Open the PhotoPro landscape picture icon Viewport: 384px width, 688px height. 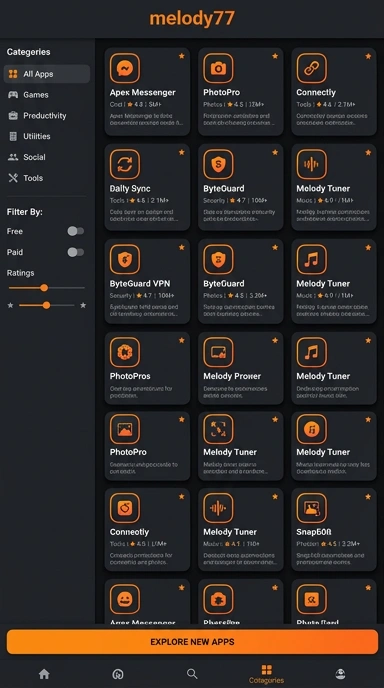point(125,429)
